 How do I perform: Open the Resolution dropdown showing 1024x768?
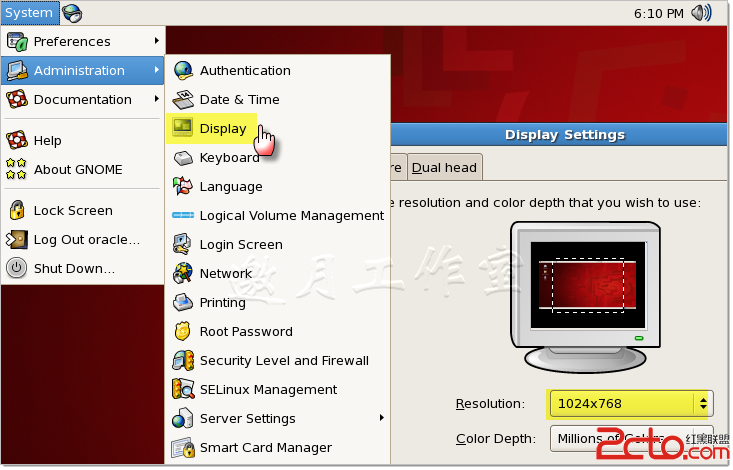pyautogui.click(x=631, y=404)
